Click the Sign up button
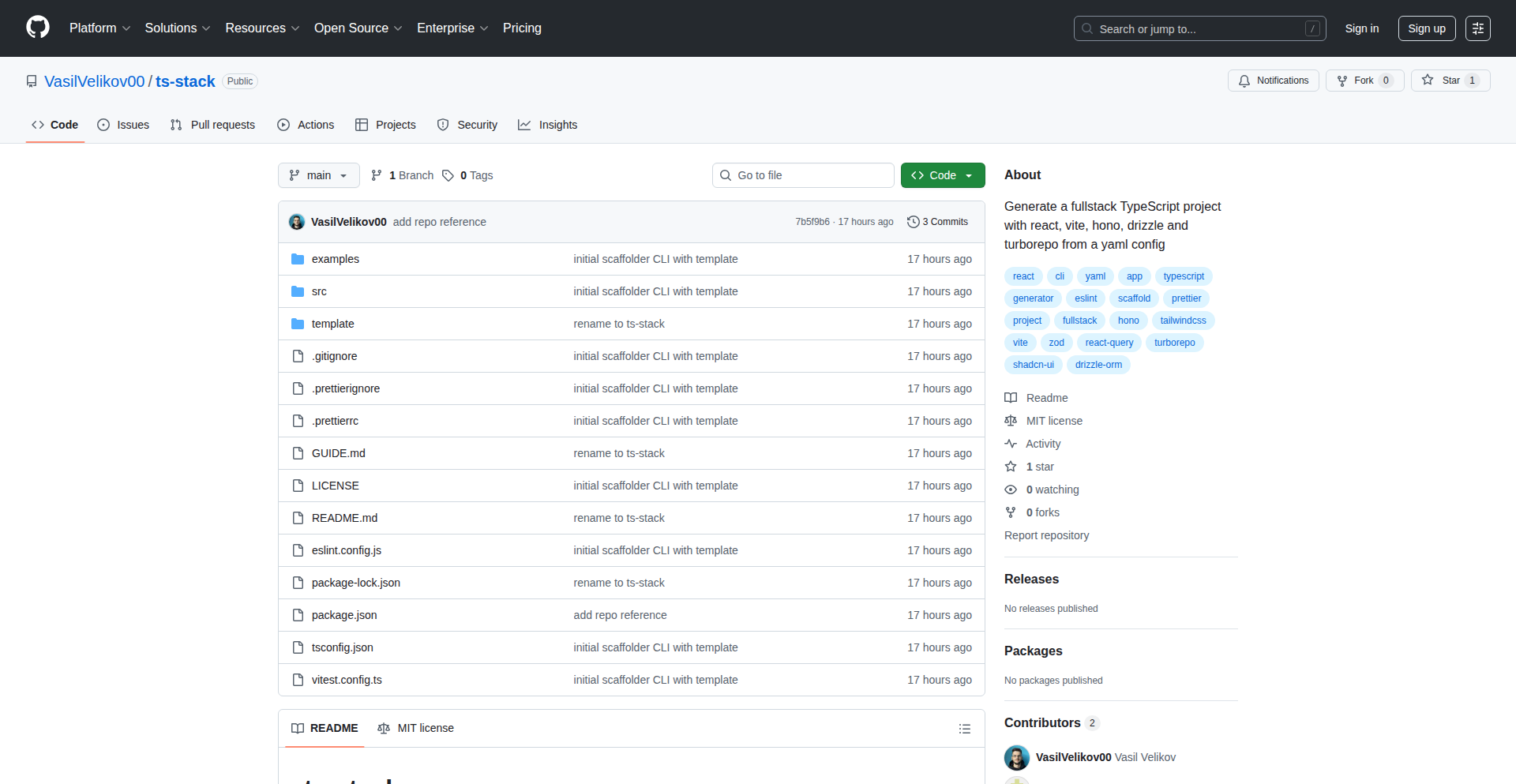 point(1426,28)
